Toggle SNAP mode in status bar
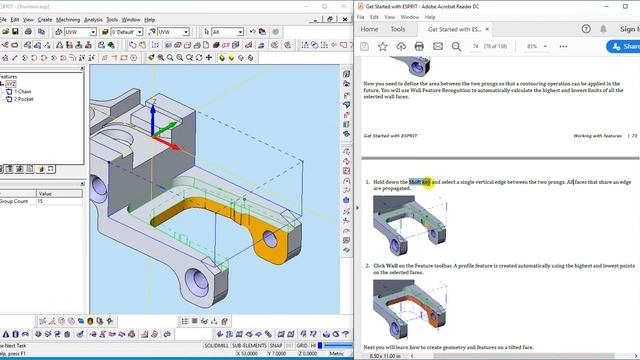This screenshot has width=640, height=360. click(276, 346)
